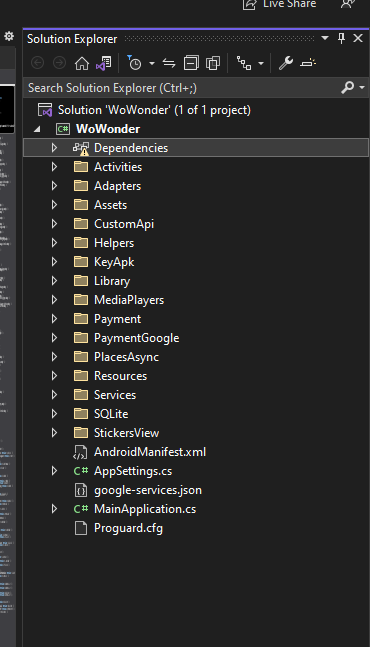Expand the Library folder
Image resolution: width=370 pixels, height=647 pixels.
tap(54, 281)
